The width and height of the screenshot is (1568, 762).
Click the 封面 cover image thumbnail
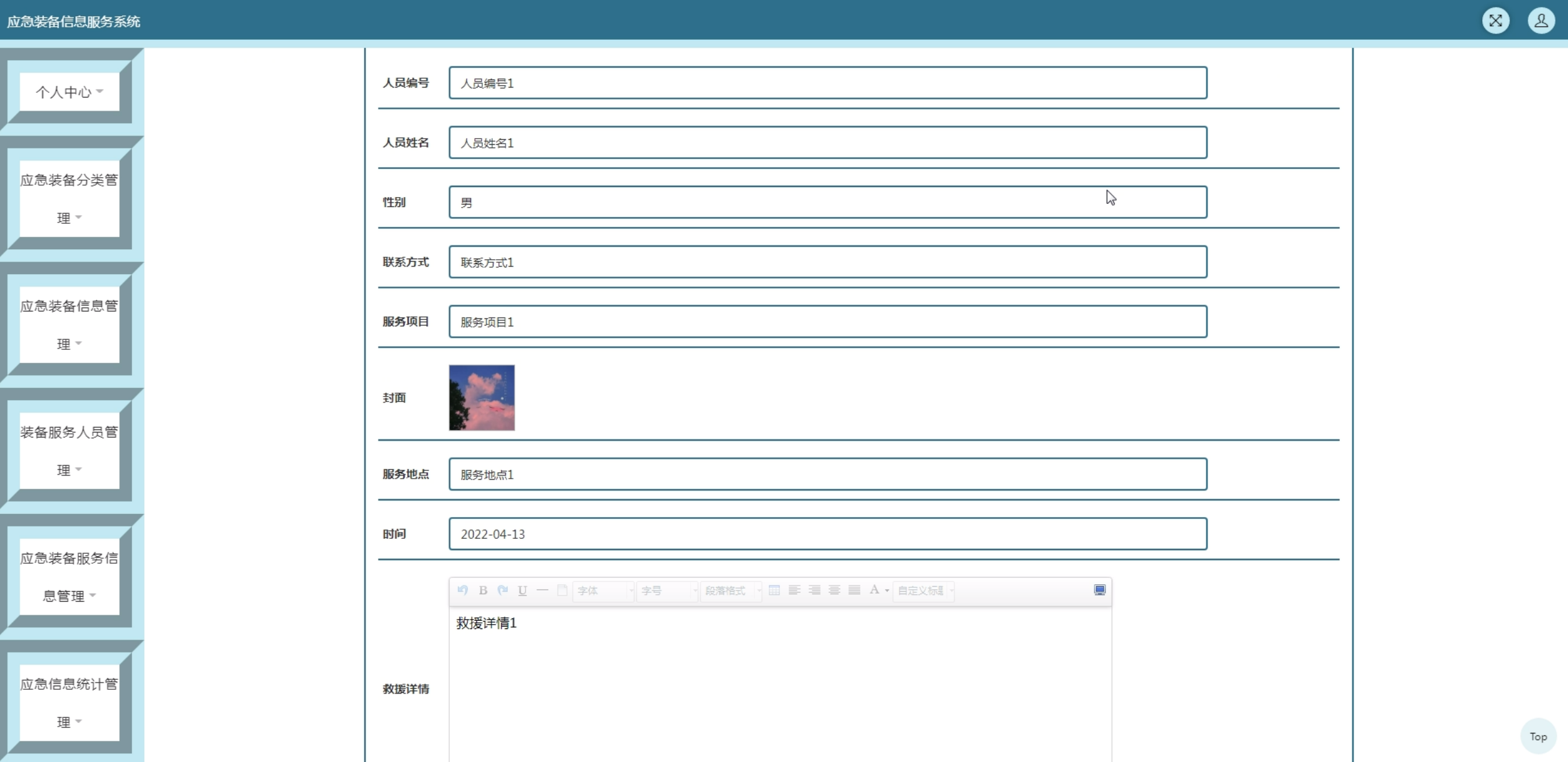click(482, 397)
